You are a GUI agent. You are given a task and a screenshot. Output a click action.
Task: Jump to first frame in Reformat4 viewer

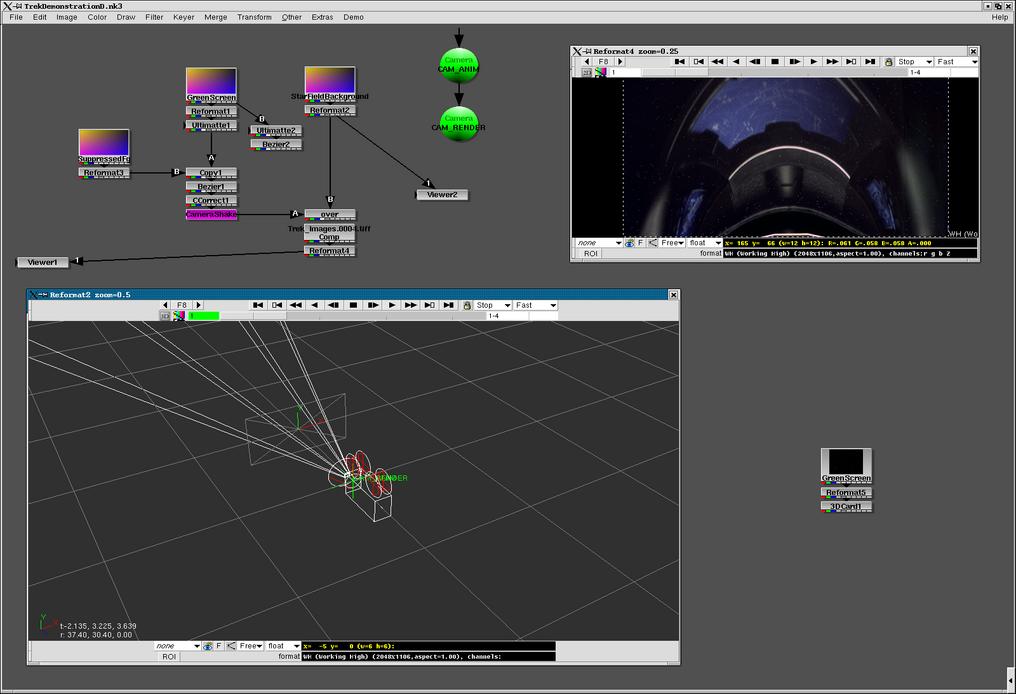(x=679, y=62)
